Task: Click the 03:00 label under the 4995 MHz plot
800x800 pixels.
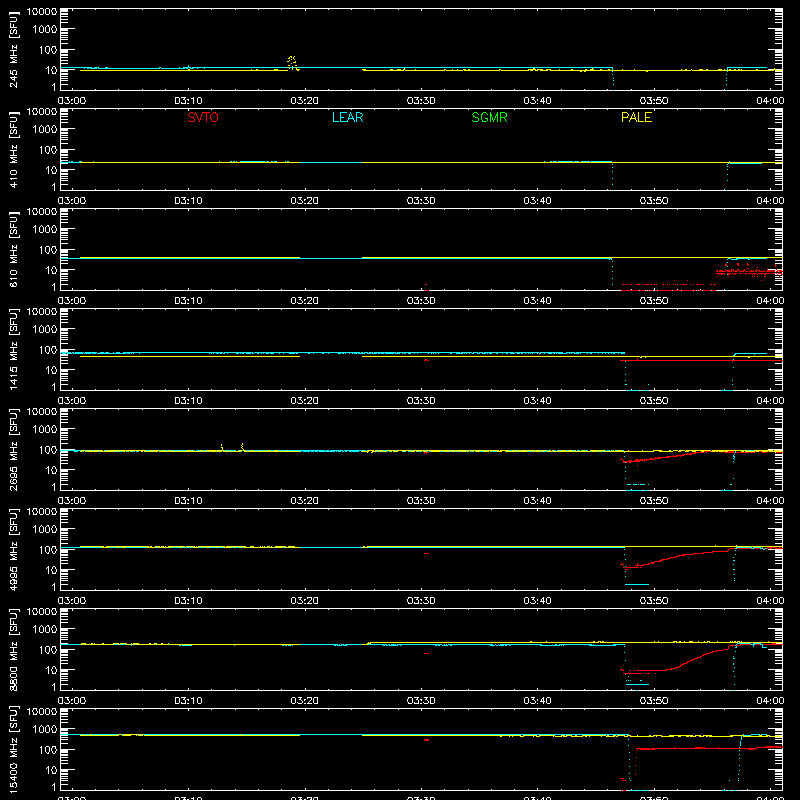Action: pos(71,601)
